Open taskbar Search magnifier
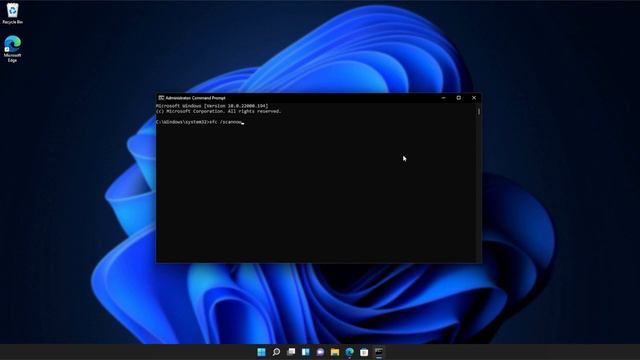The image size is (640, 360). click(x=276, y=352)
